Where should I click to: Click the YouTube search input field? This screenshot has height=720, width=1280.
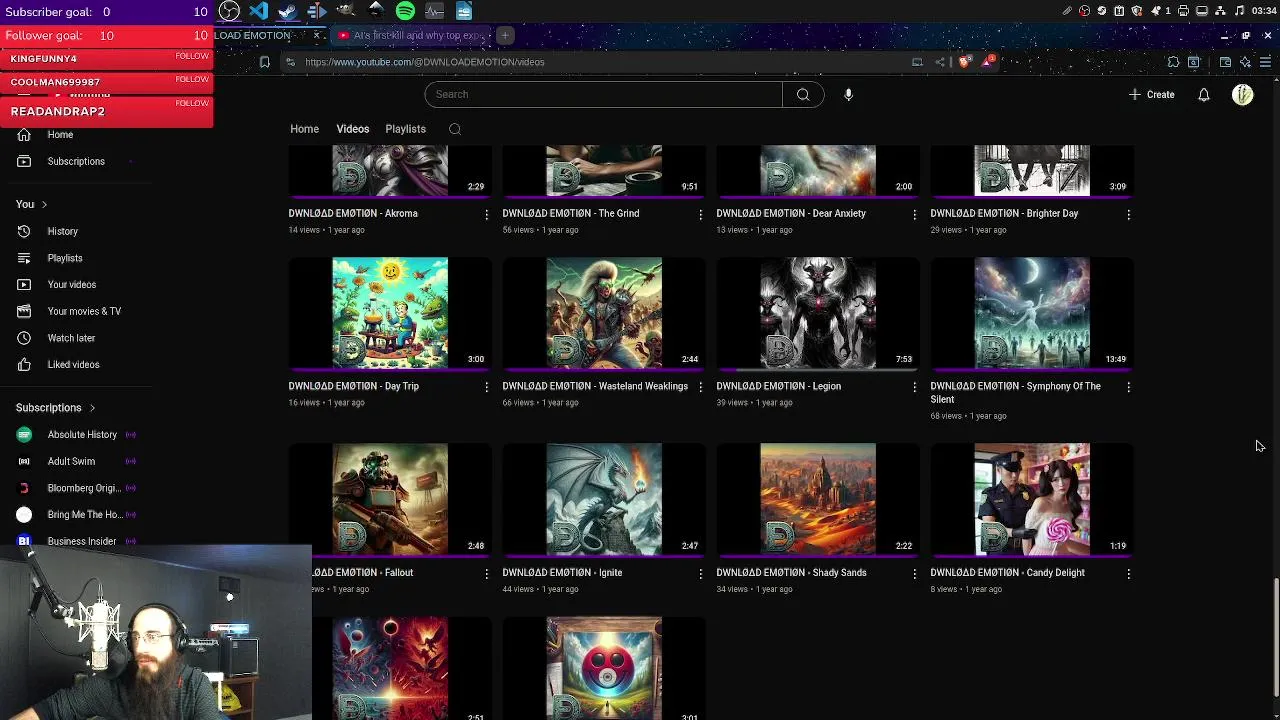(x=603, y=94)
